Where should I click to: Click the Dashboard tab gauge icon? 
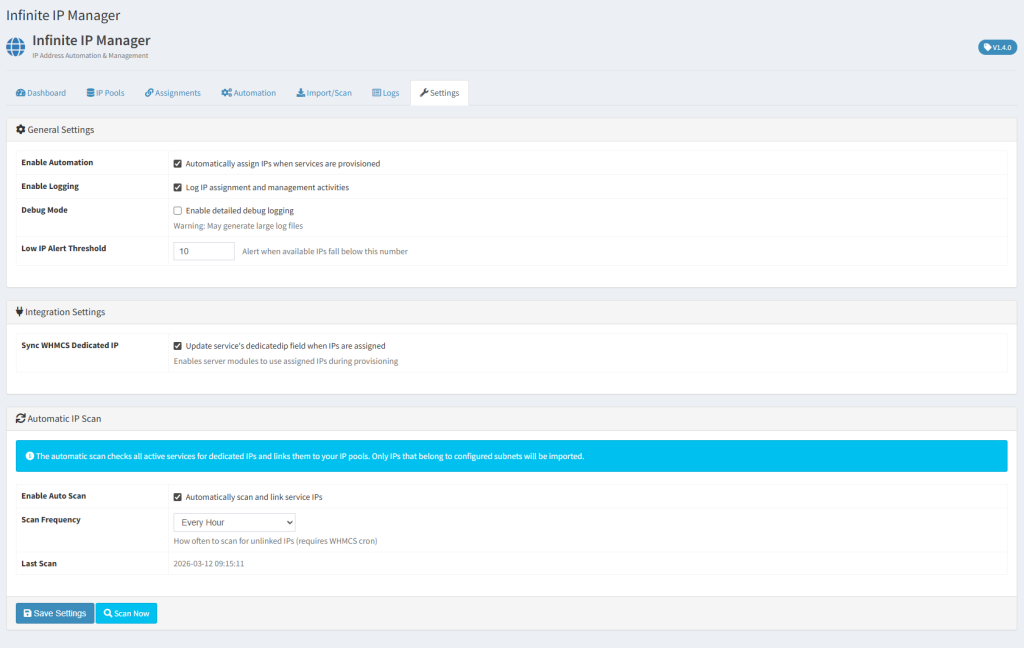tap(20, 93)
